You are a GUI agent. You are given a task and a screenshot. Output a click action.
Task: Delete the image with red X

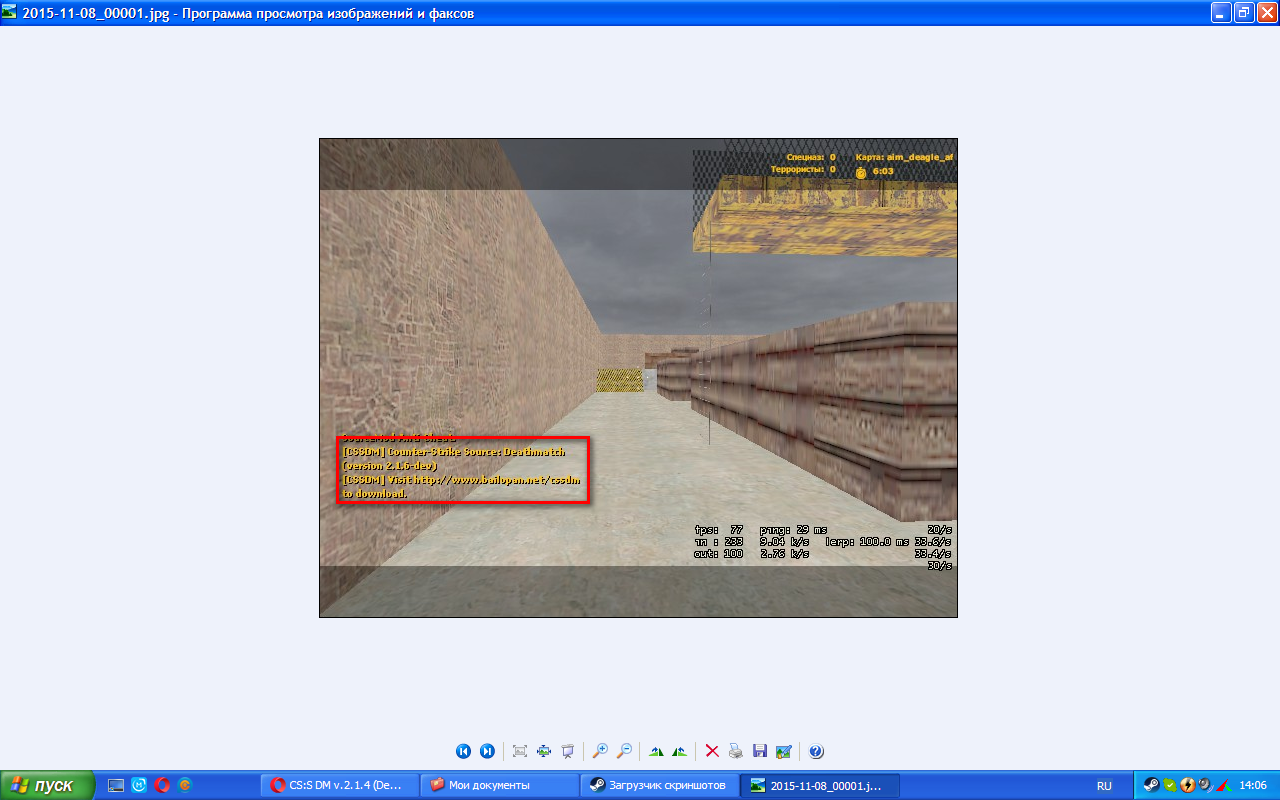point(712,751)
